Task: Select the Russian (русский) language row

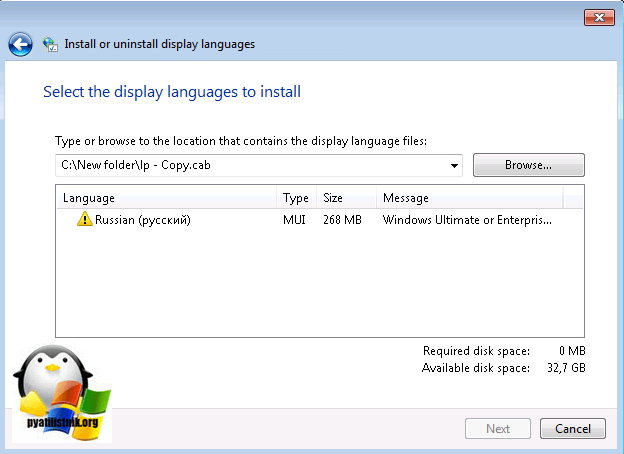Action: [x=320, y=220]
